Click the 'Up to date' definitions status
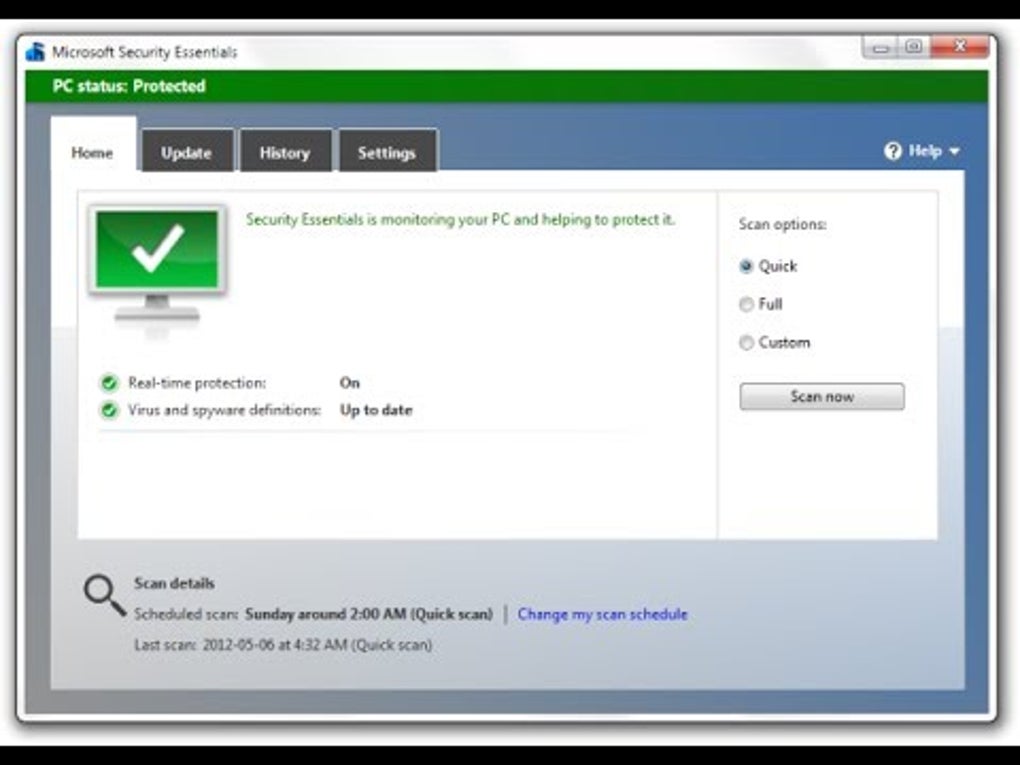Image resolution: width=1020 pixels, height=765 pixels. (376, 410)
